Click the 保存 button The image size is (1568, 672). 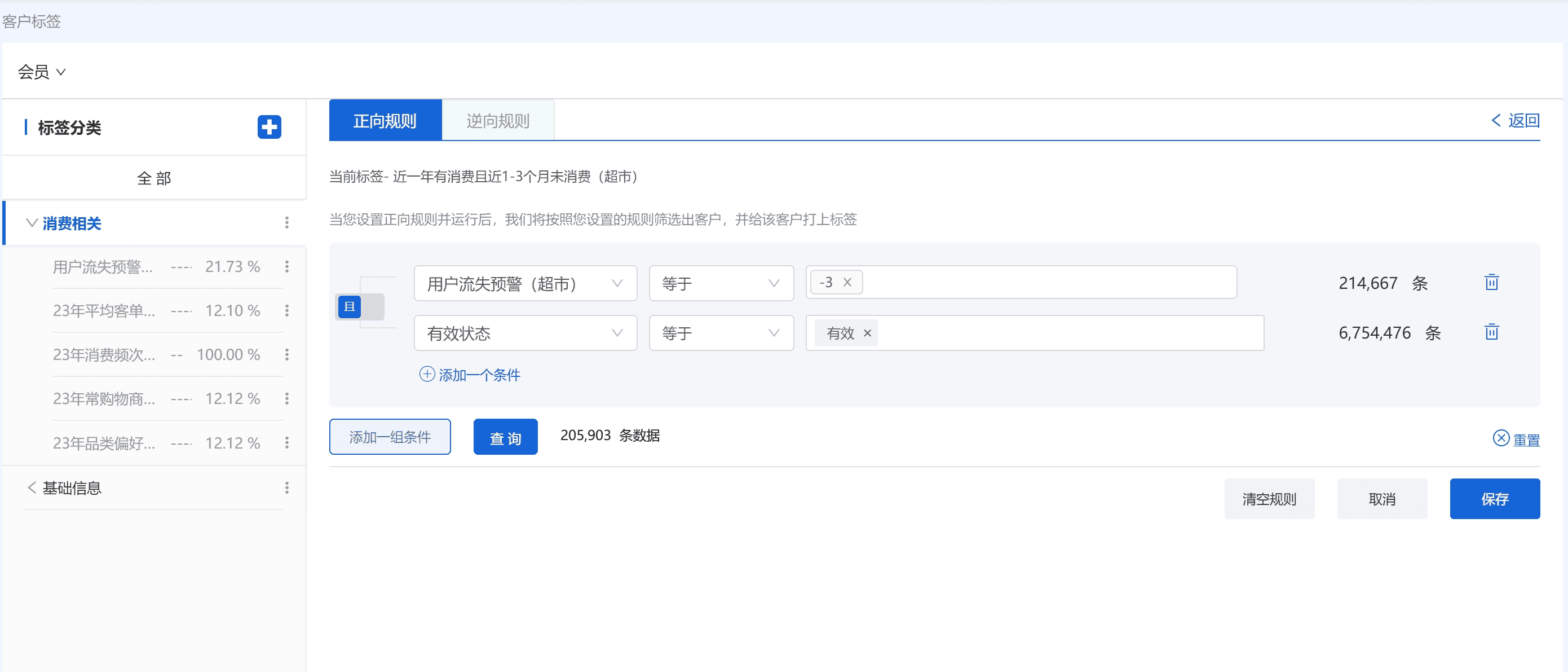(x=1495, y=498)
